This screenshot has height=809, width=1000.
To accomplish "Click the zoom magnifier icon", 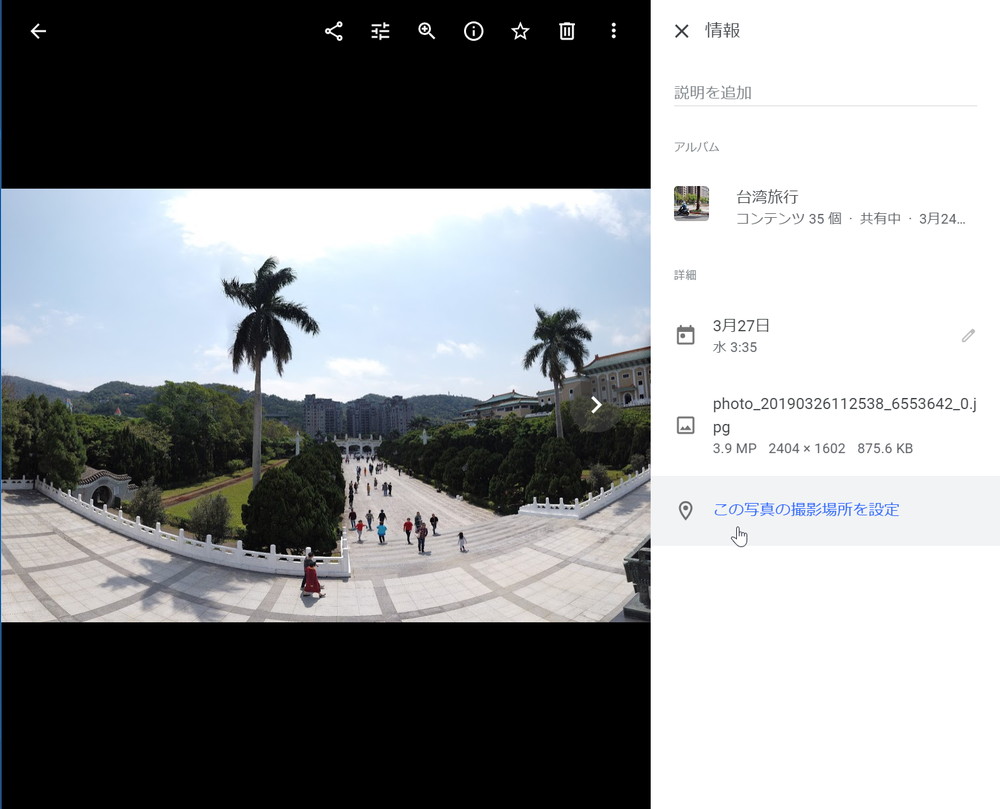I will tap(427, 31).
